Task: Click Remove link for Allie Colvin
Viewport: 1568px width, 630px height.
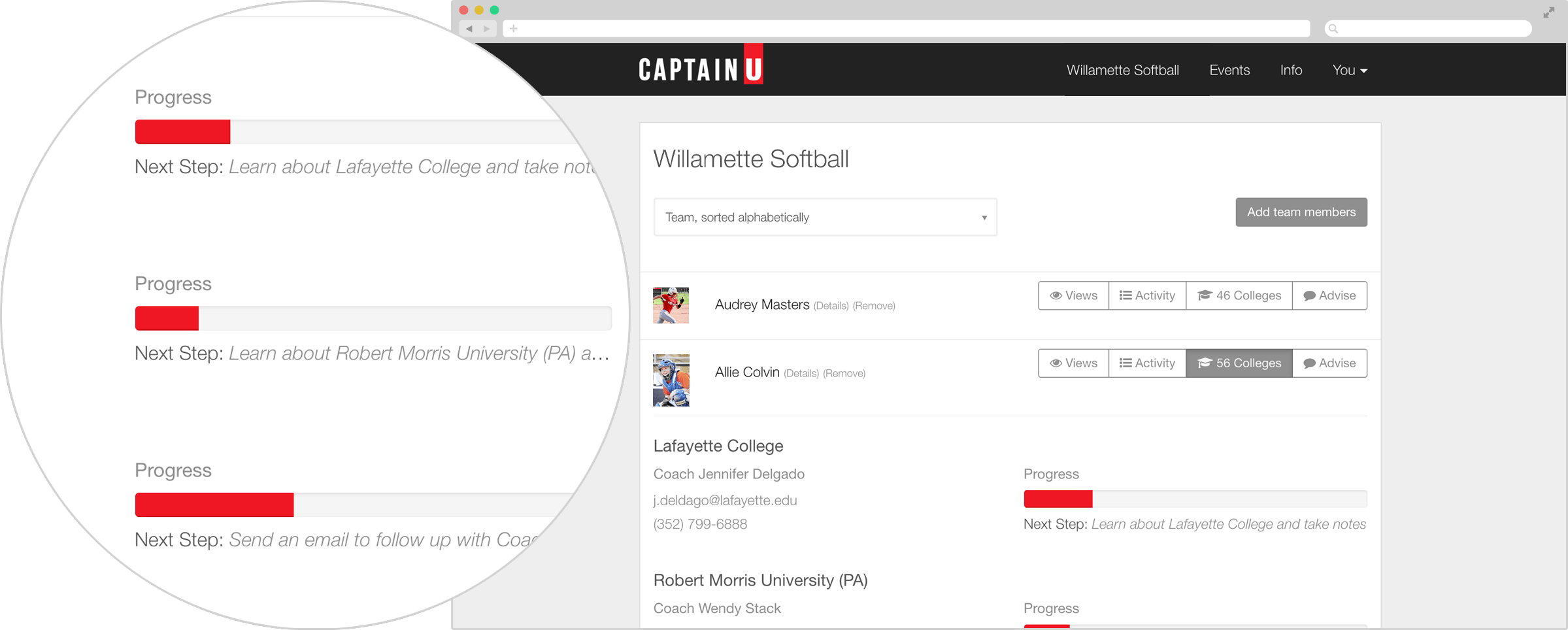Action: (844, 373)
